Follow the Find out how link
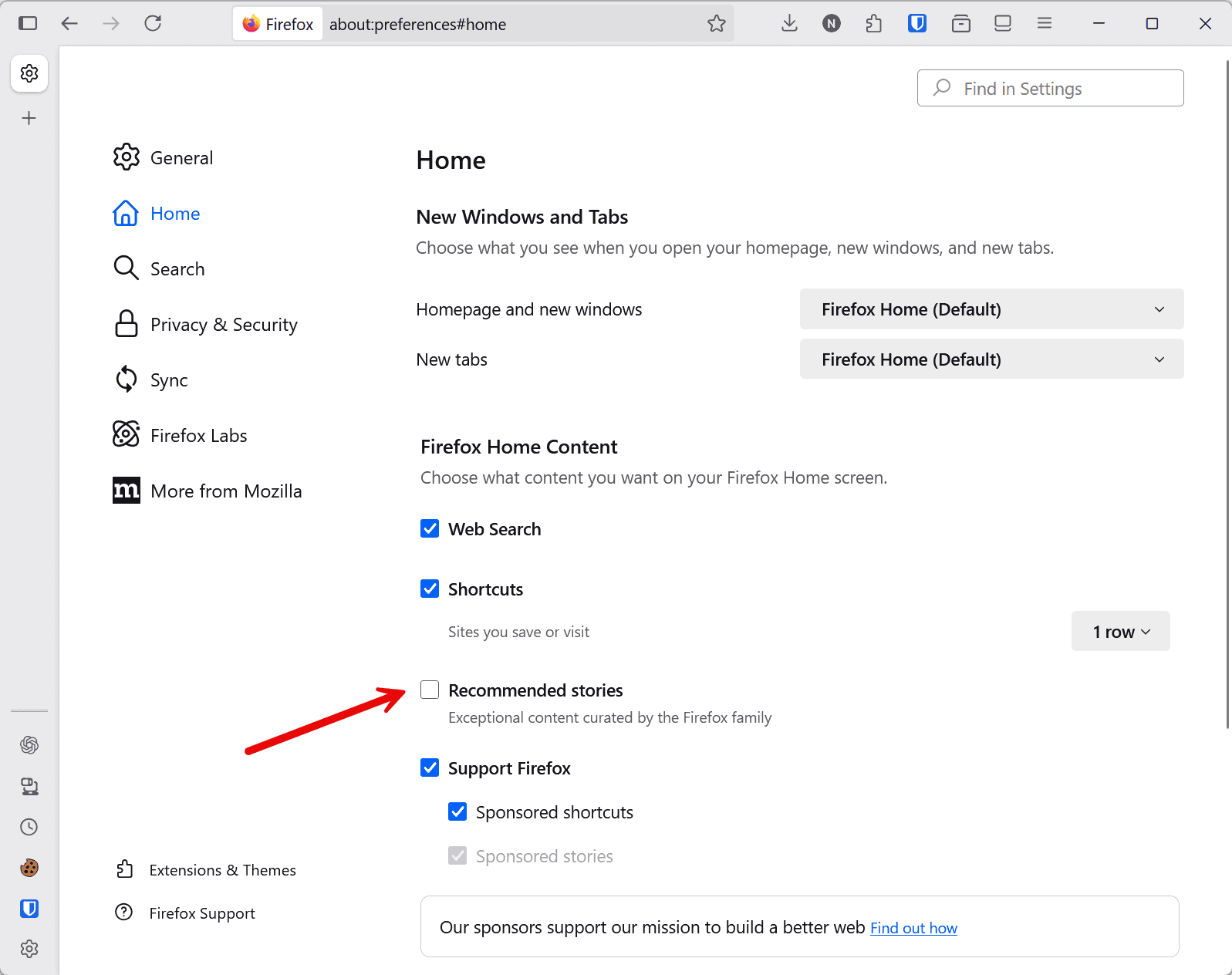 (913, 928)
